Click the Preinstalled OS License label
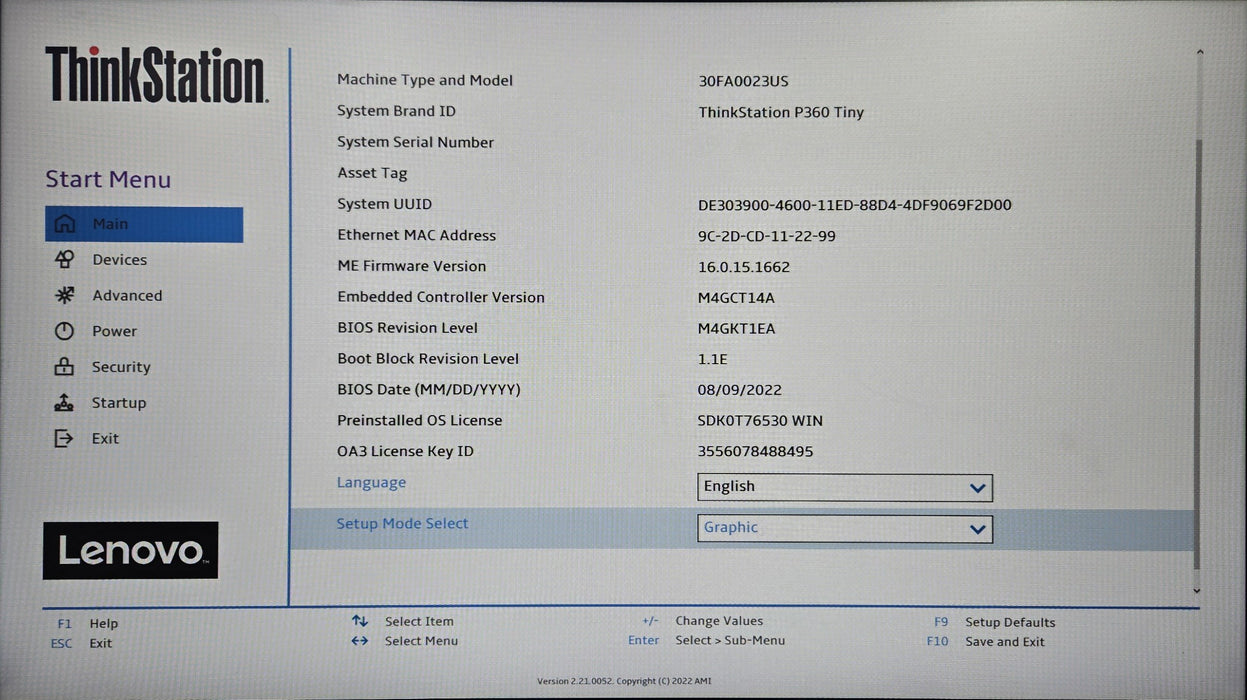The image size is (1247, 700). coord(420,420)
